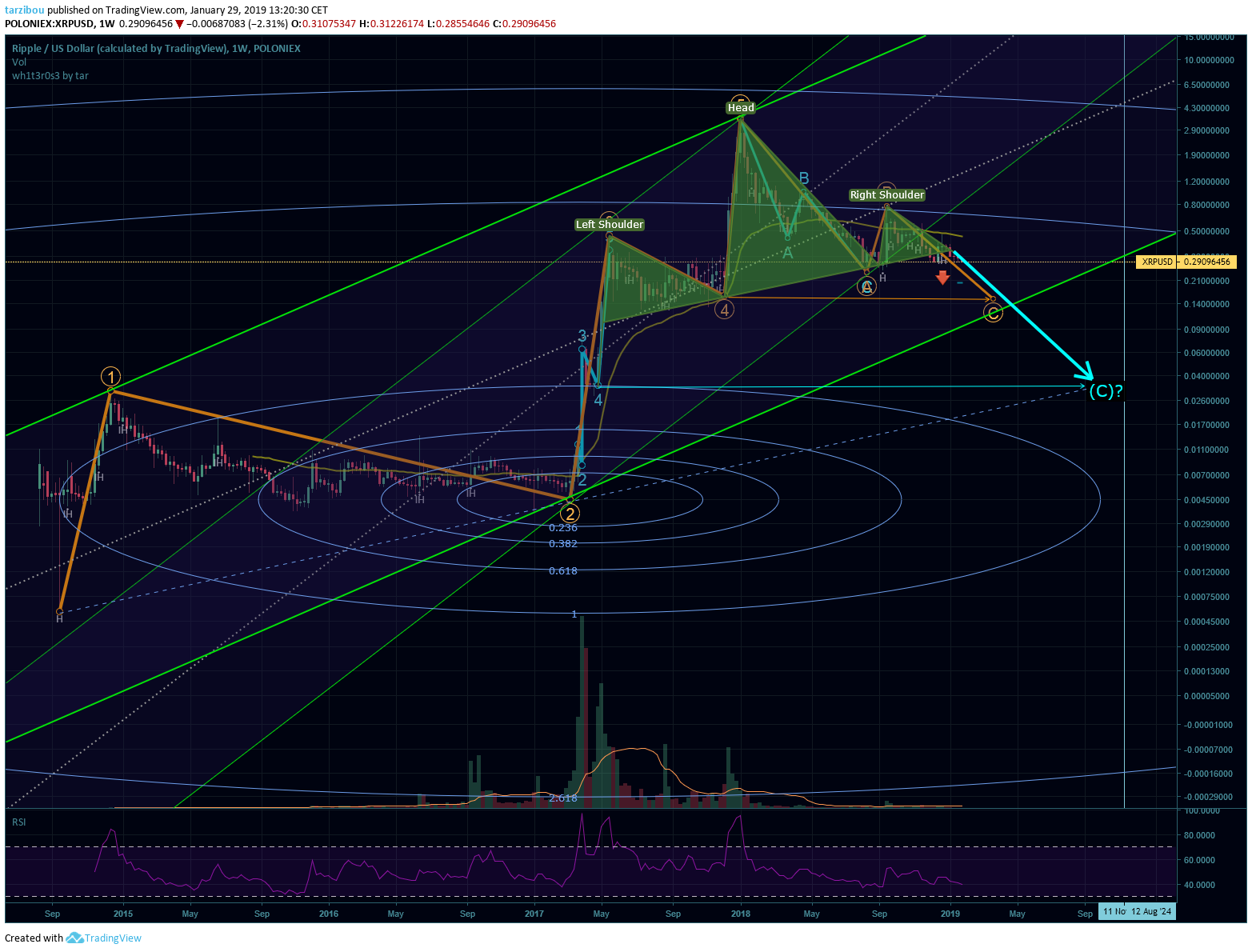Click the RSI indicator label

point(19,822)
